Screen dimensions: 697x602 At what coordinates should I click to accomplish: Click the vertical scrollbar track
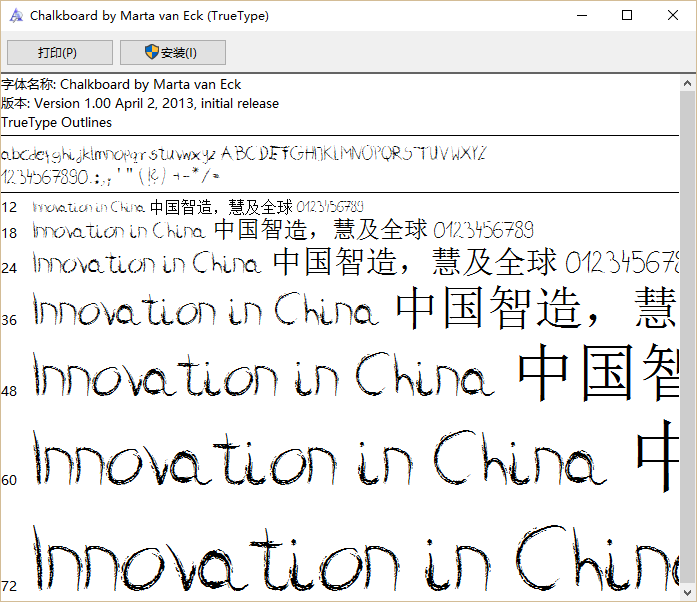[x=687, y=338]
